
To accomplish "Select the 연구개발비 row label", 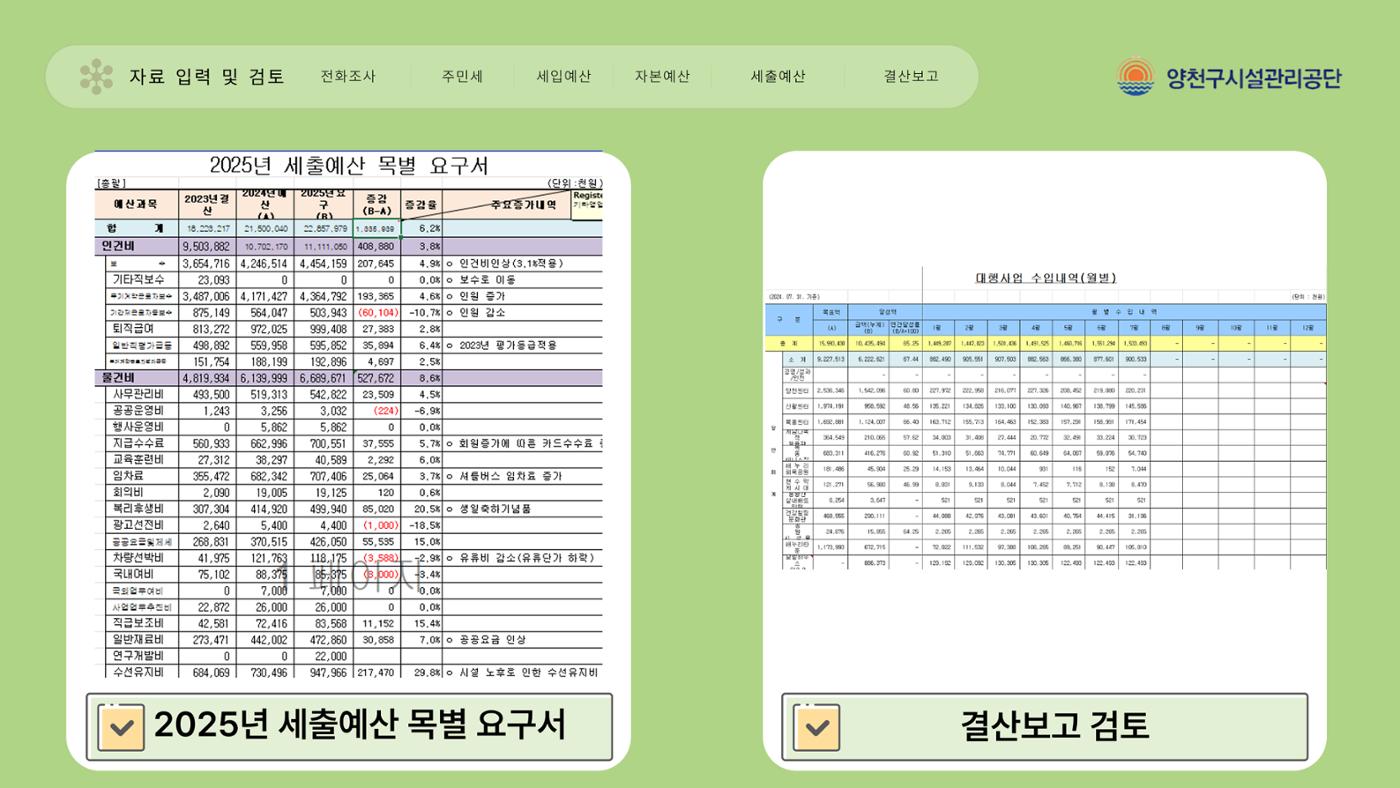I will click(x=140, y=655).
